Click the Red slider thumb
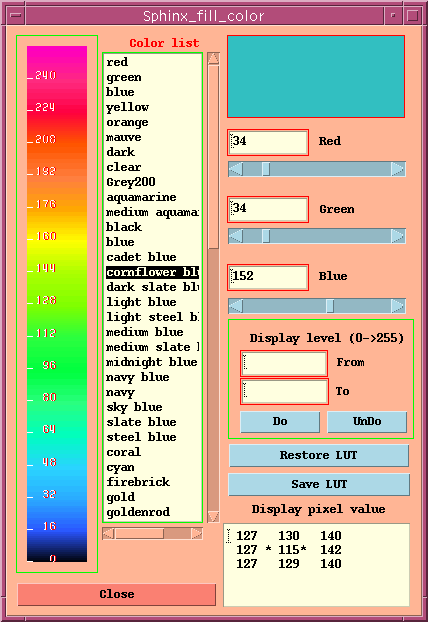Screen dimensions: 428x622 pos(266,169)
